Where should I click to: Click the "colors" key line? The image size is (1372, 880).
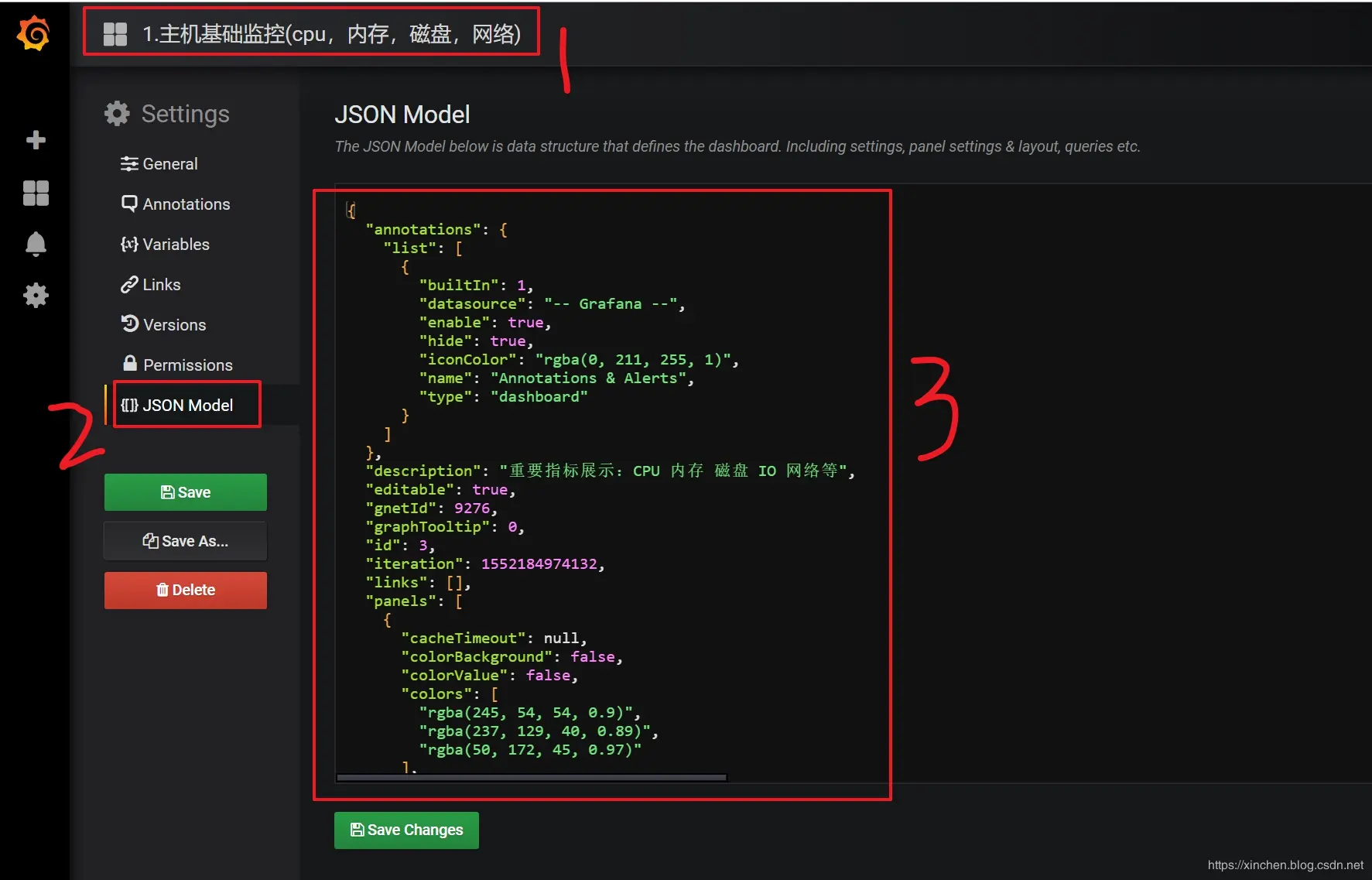click(450, 693)
